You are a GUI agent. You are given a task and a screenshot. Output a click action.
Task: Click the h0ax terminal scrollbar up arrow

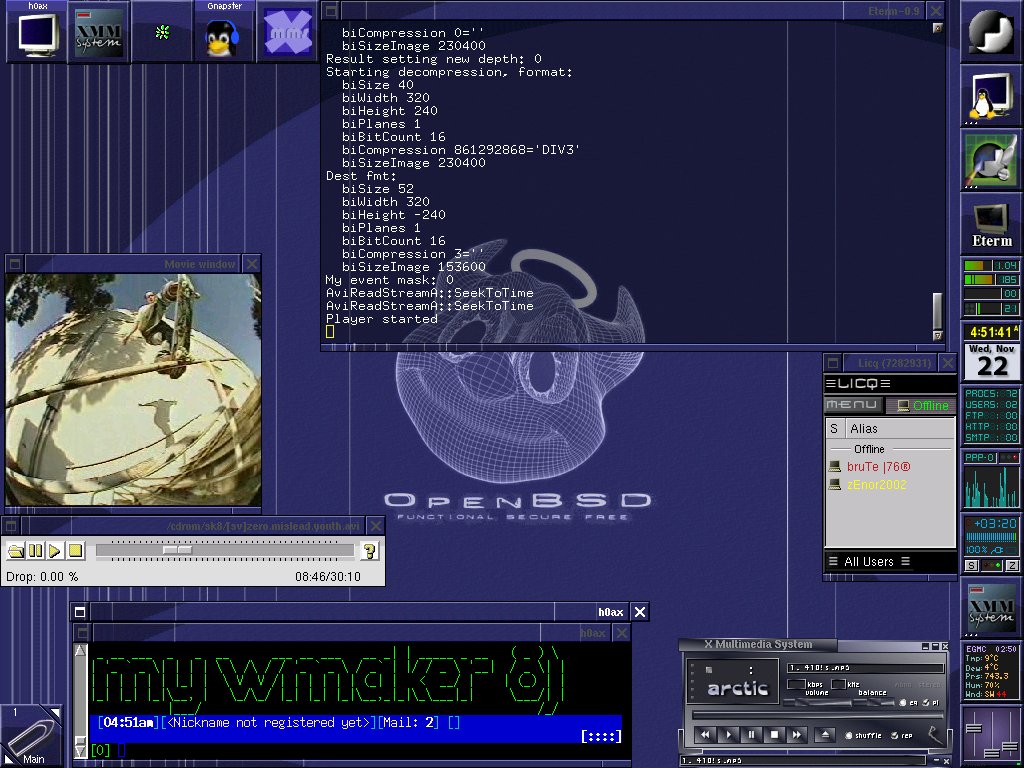(80, 650)
